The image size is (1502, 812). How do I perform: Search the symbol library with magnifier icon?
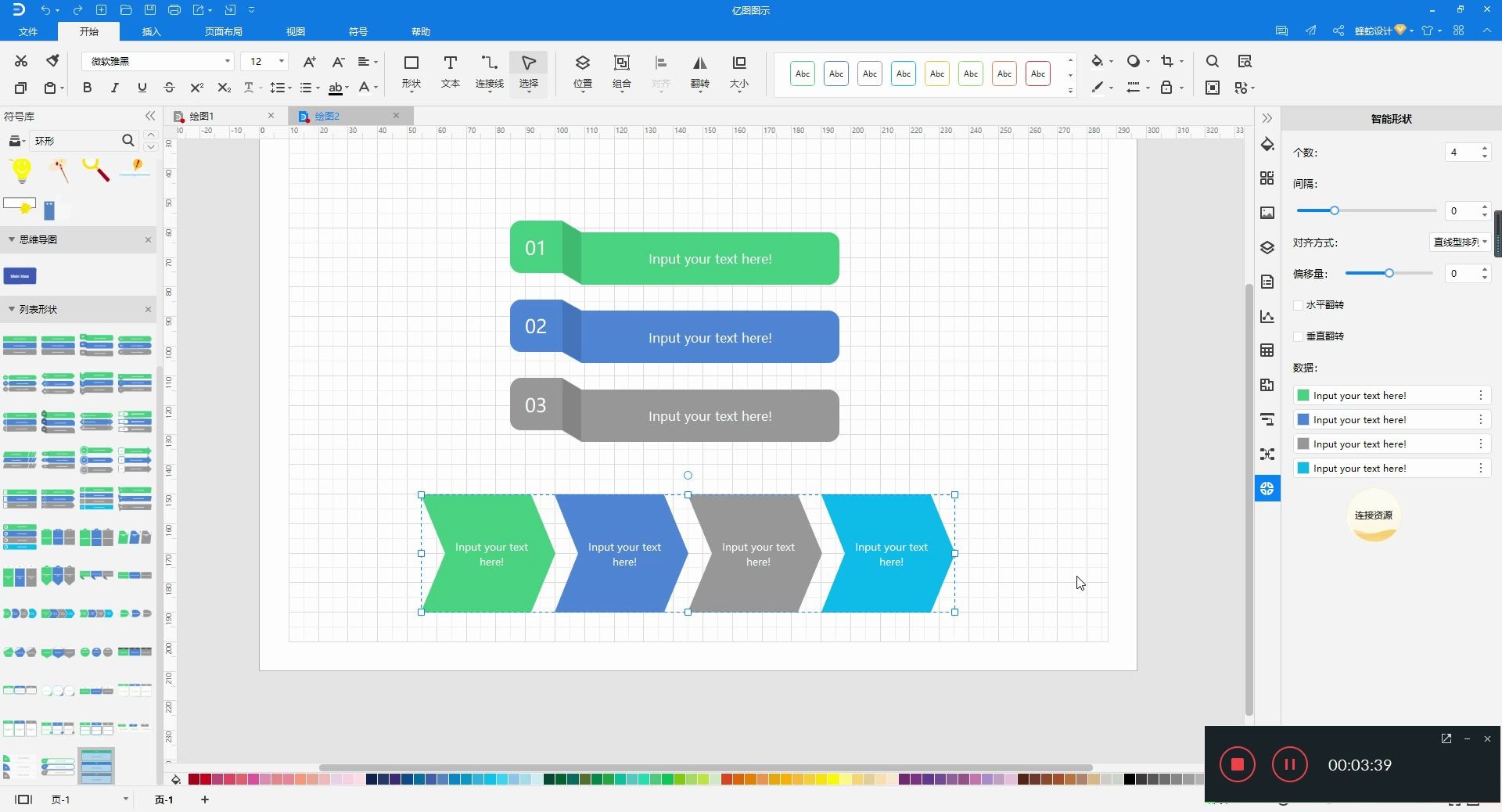click(128, 140)
